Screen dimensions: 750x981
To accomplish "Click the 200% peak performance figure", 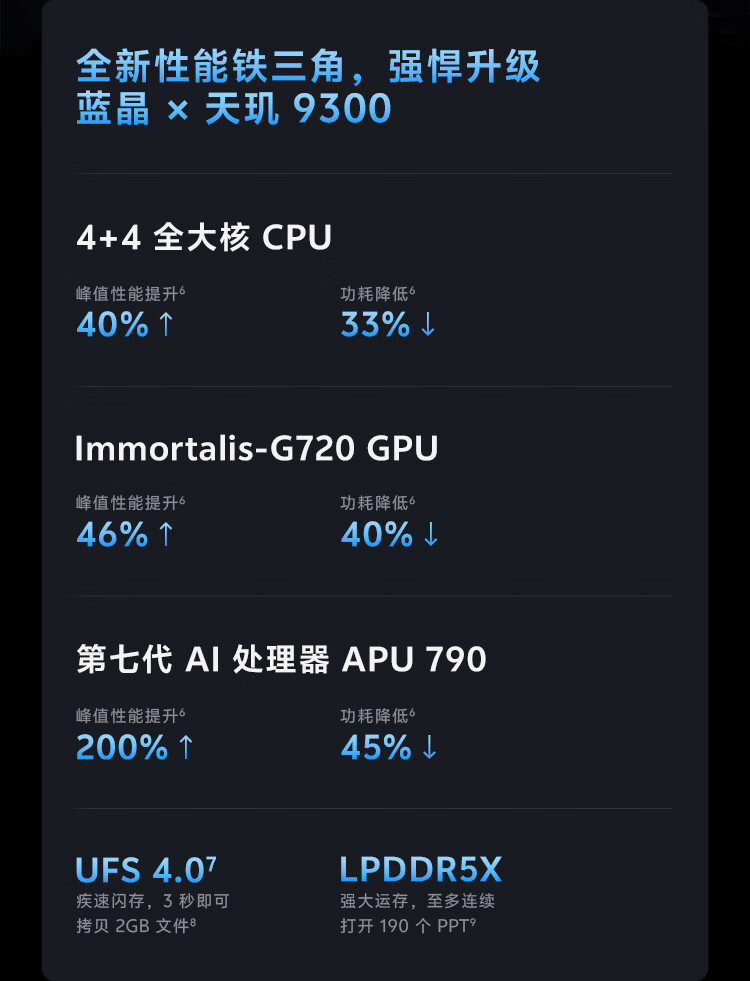I will coord(122,748).
